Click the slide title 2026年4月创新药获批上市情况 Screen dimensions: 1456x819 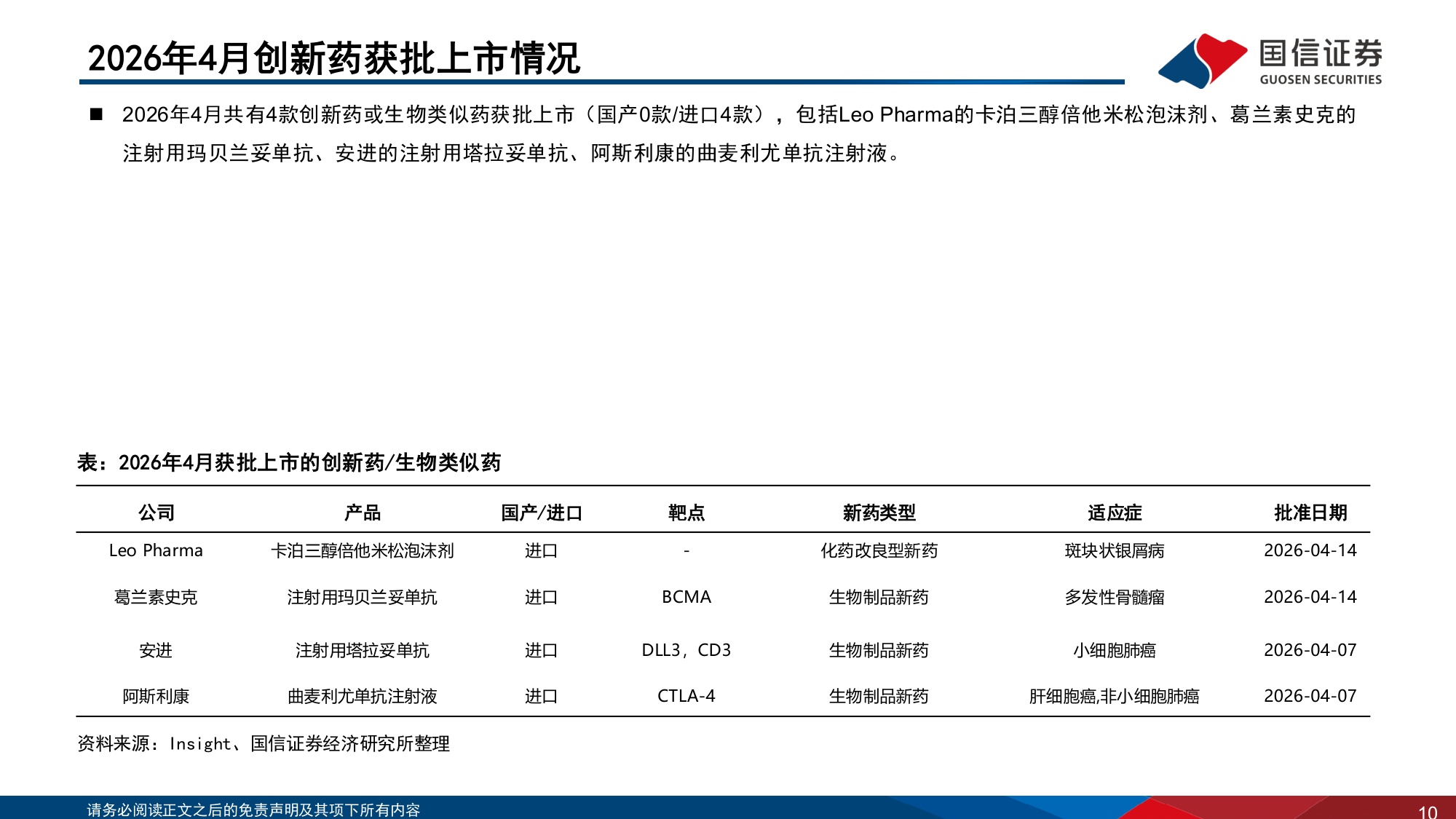tap(333, 58)
